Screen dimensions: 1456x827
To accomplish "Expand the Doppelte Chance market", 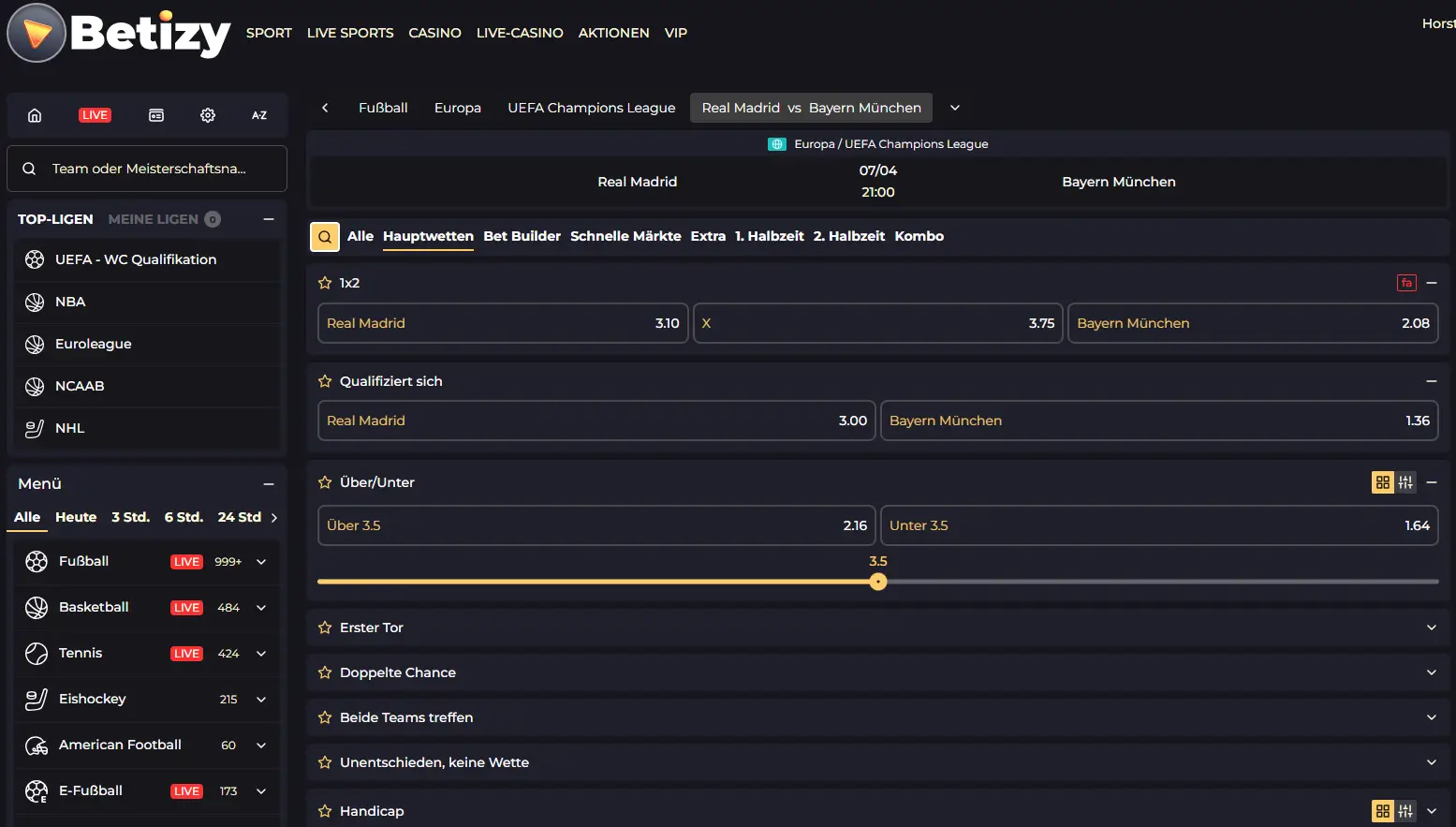I will pos(1432,672).
